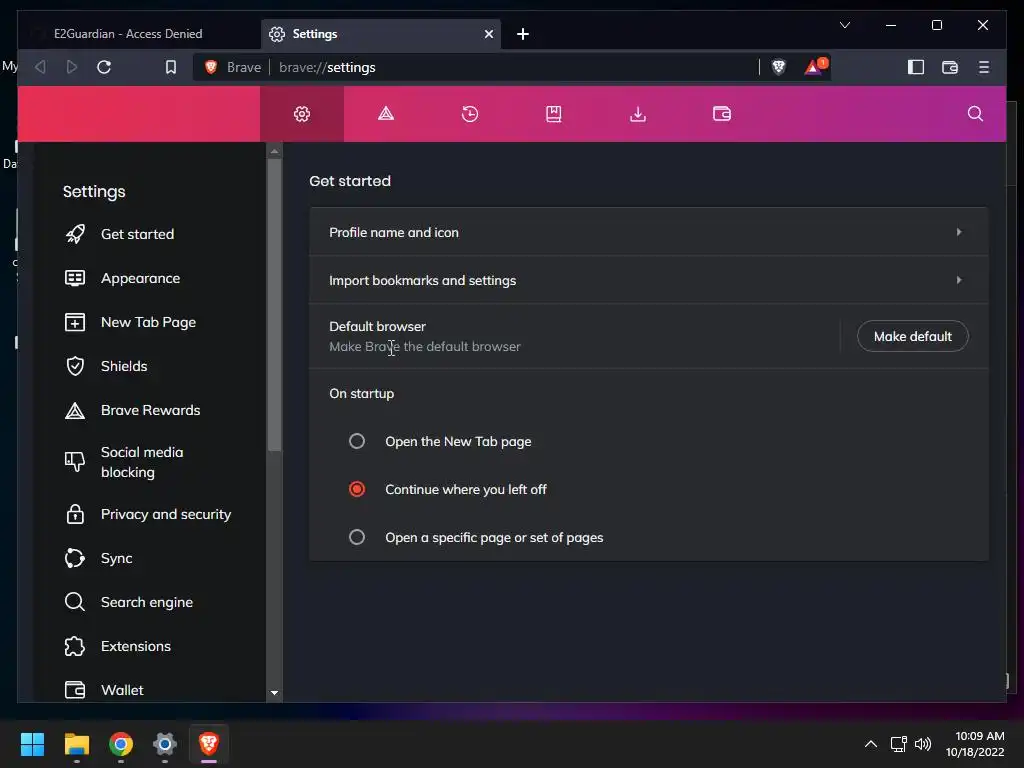Select Continue where you left off radio
This screenshot has height=768, width=1024.
coord(357,489)
